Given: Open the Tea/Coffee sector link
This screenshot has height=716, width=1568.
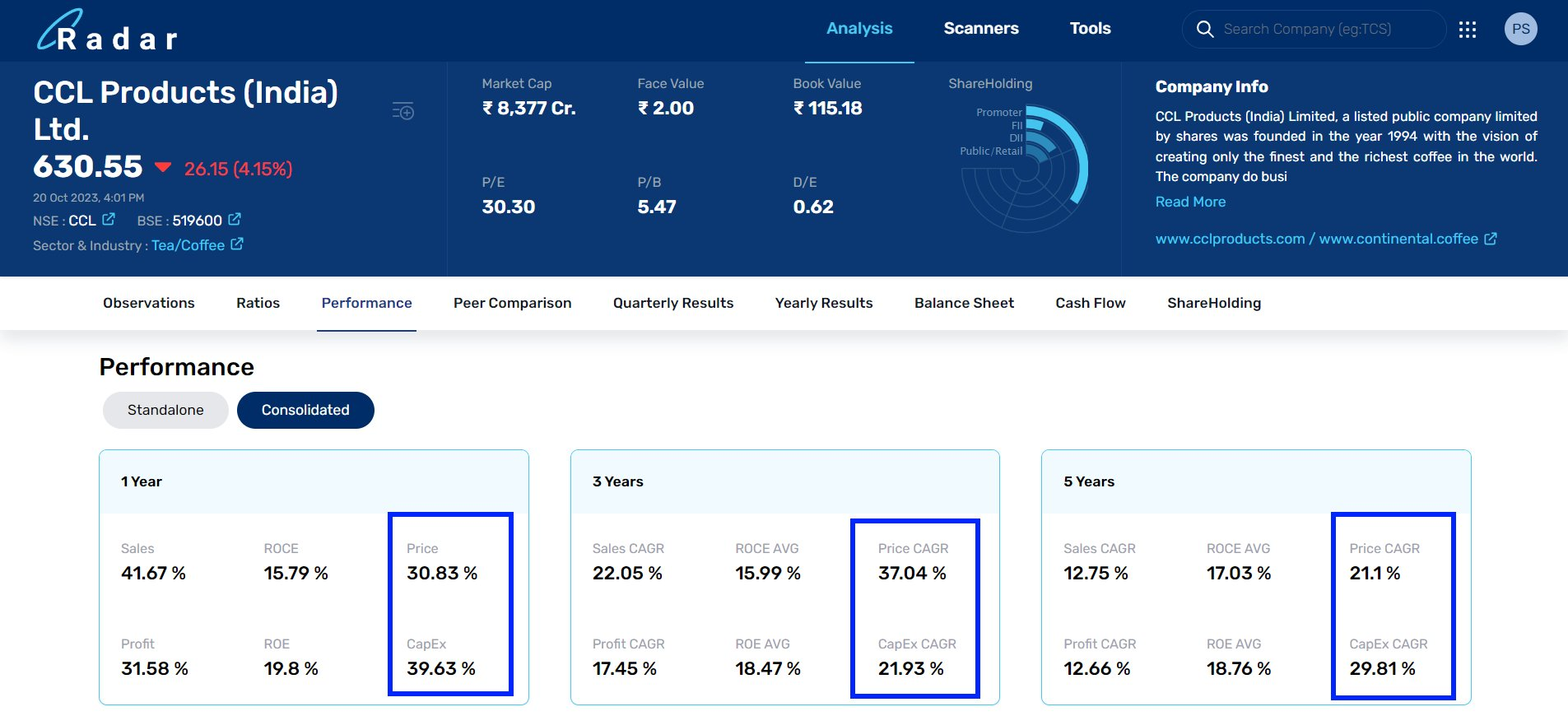Looking at the screenshot, I should tap(188, 245).
